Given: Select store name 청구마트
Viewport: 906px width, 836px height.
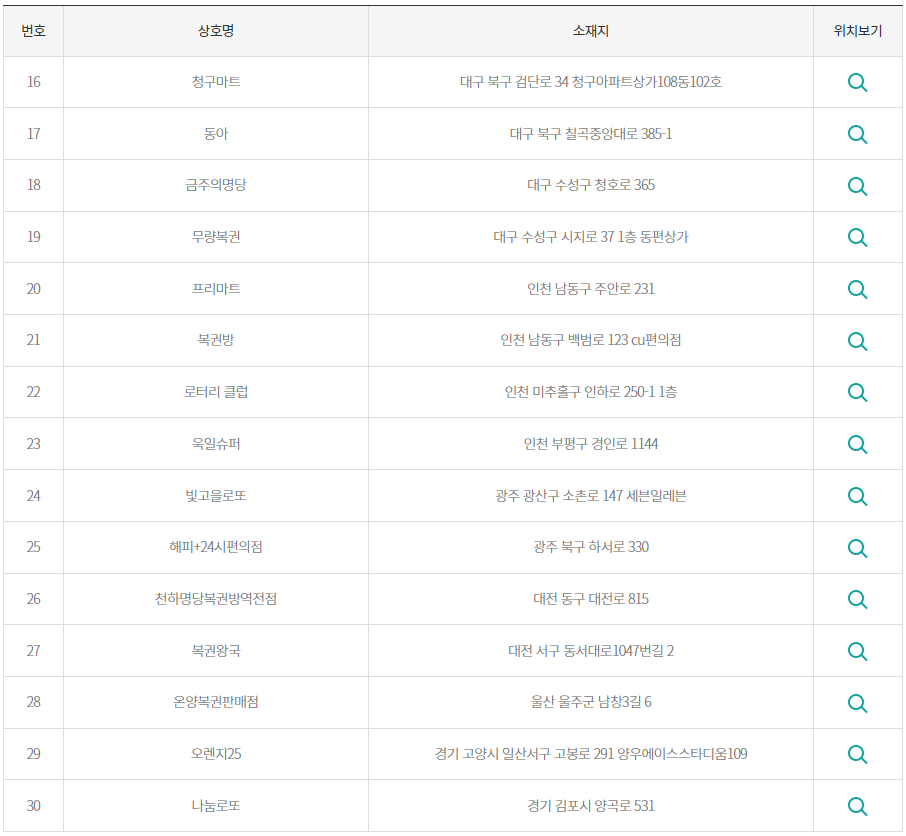Looking at the screenshot, I should pos(216,82).
